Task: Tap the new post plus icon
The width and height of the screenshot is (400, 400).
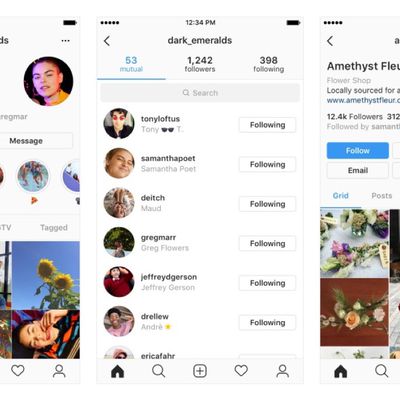Action: pos(200,371)
